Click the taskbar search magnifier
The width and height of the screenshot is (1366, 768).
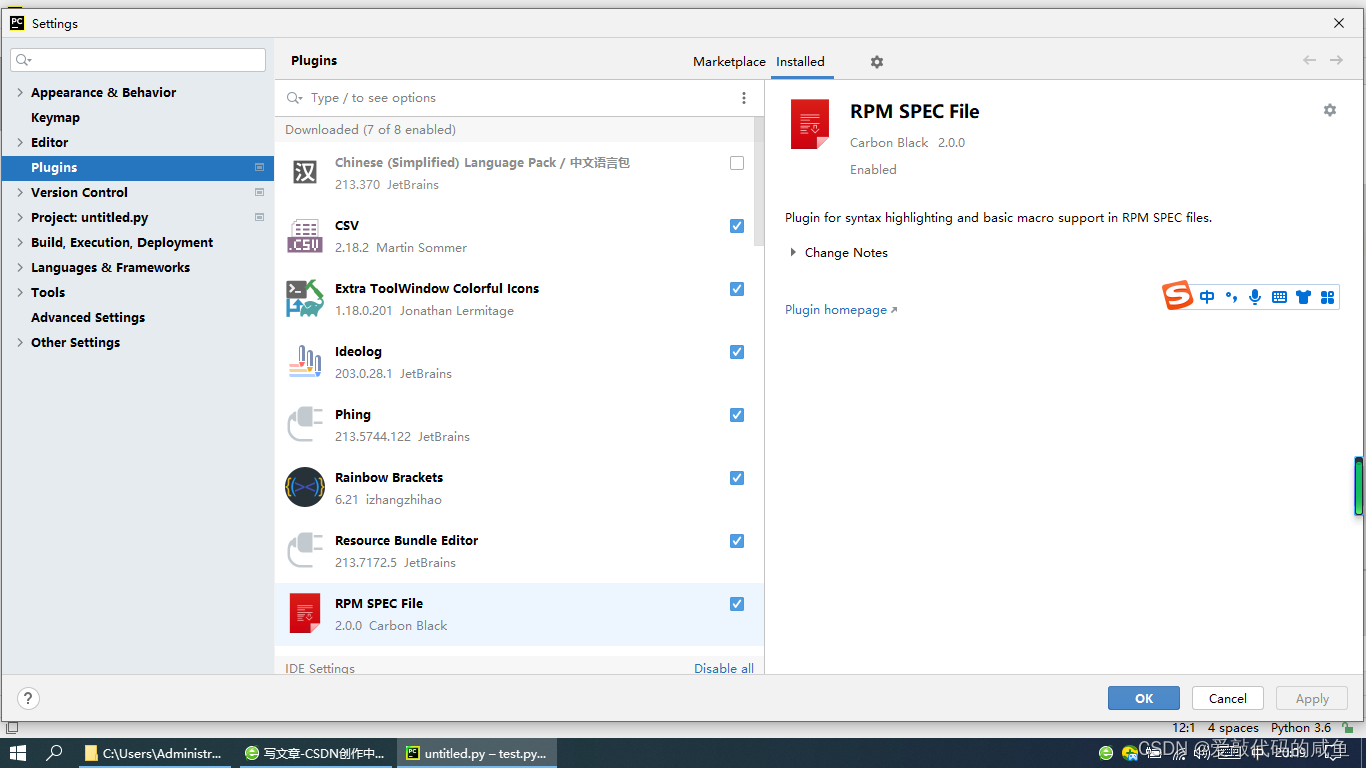point(55,753)
